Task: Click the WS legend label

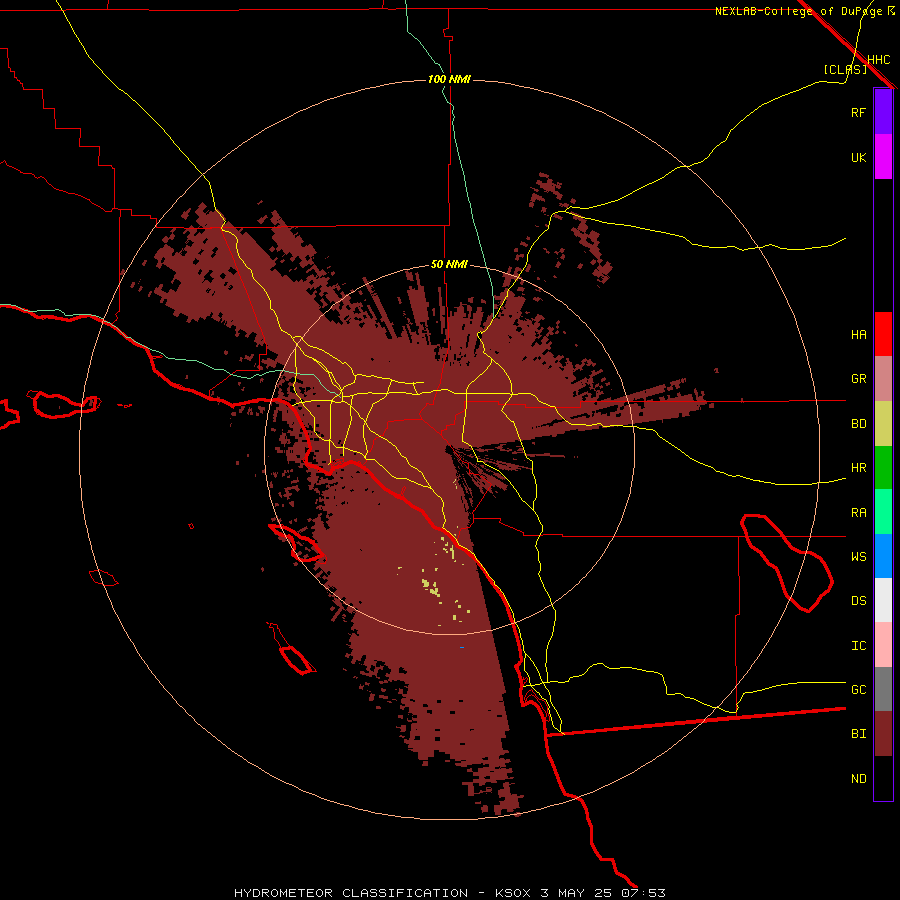Action: [858, 557]
